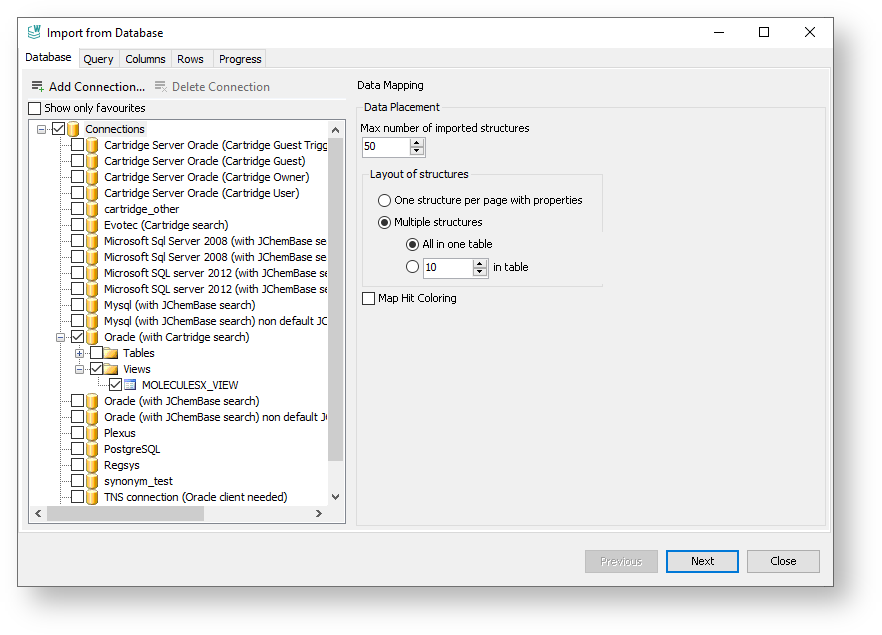
Task: Switch to the Query tab
Action: pyautogui.click(x=98, y=59)
